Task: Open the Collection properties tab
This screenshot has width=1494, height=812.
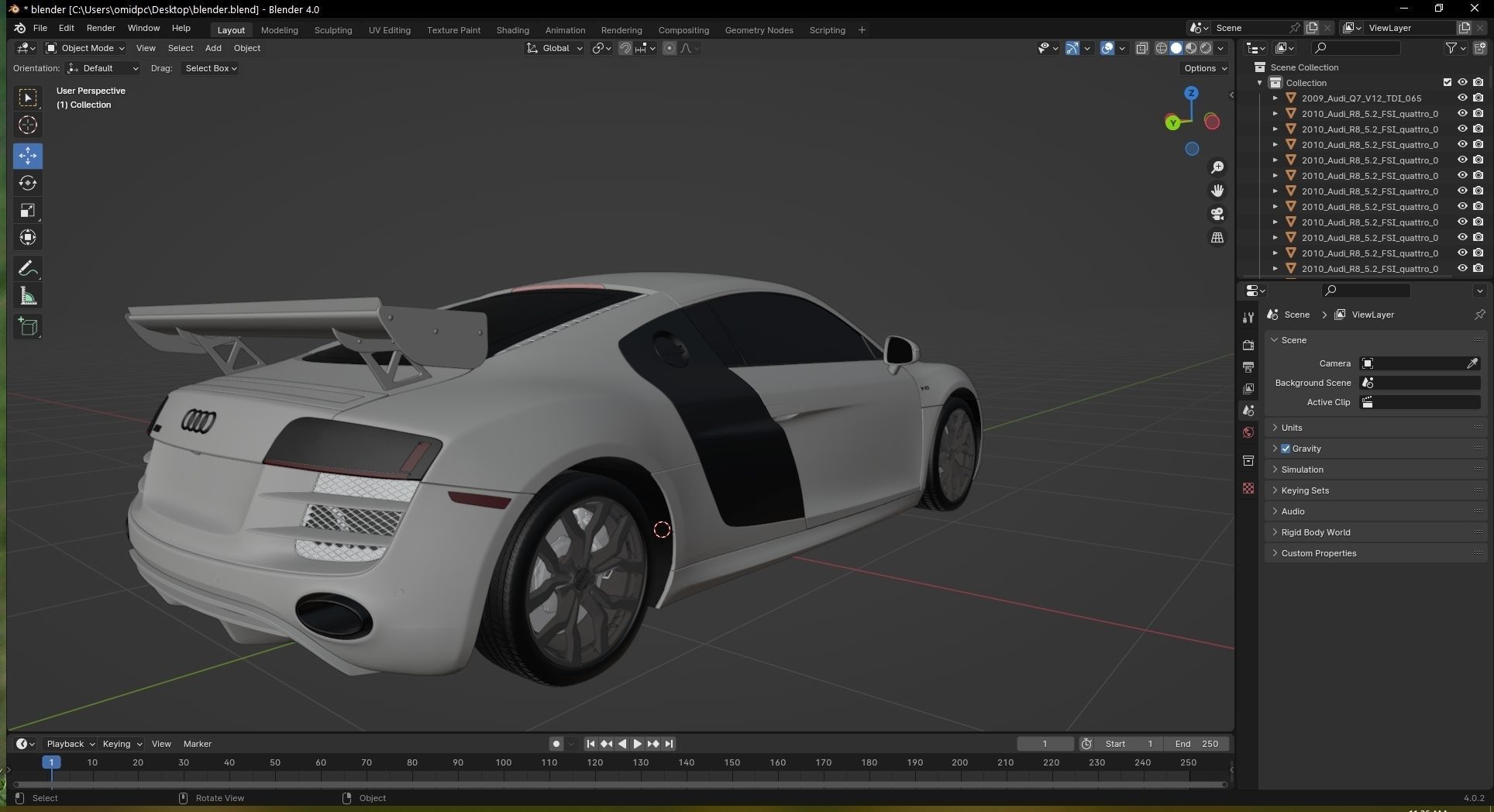Action: tap(1248, 461)
